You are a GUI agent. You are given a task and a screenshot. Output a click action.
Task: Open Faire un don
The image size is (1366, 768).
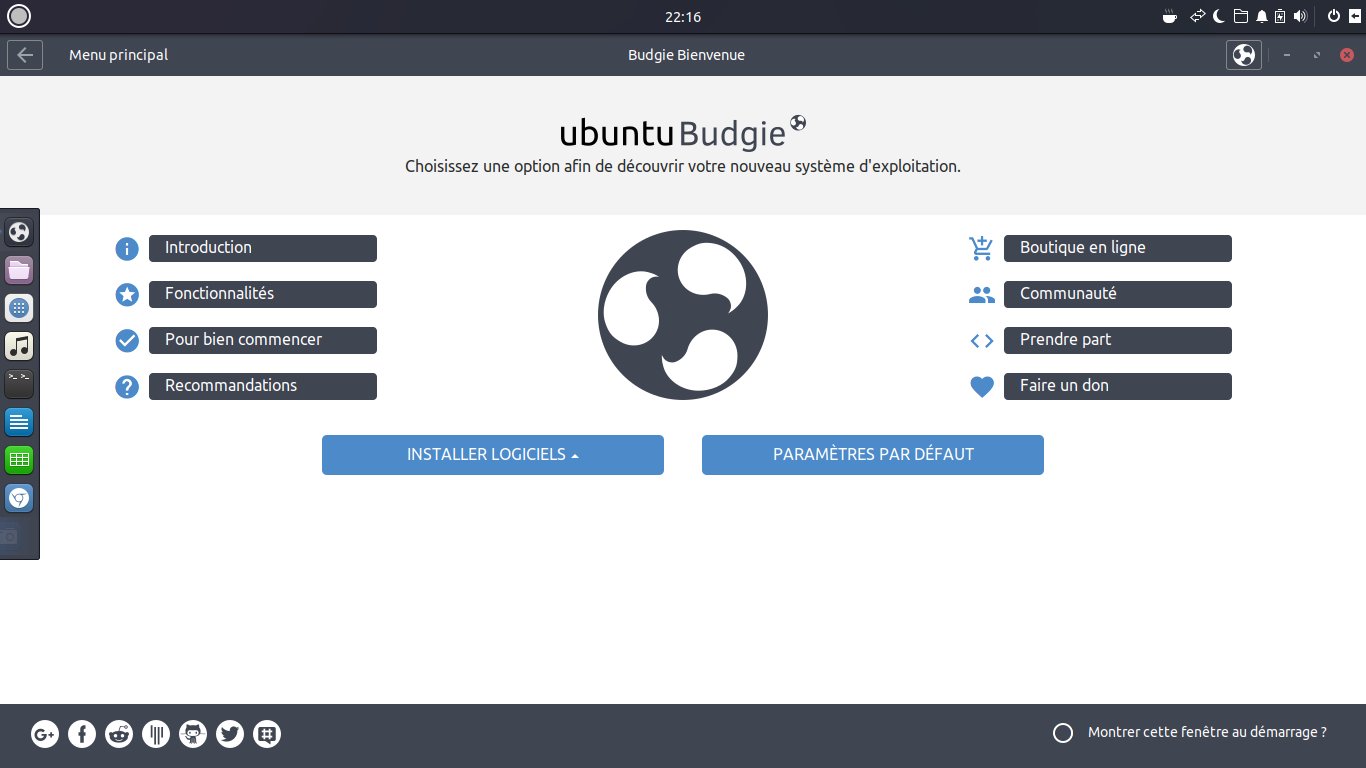point(1118,386)
